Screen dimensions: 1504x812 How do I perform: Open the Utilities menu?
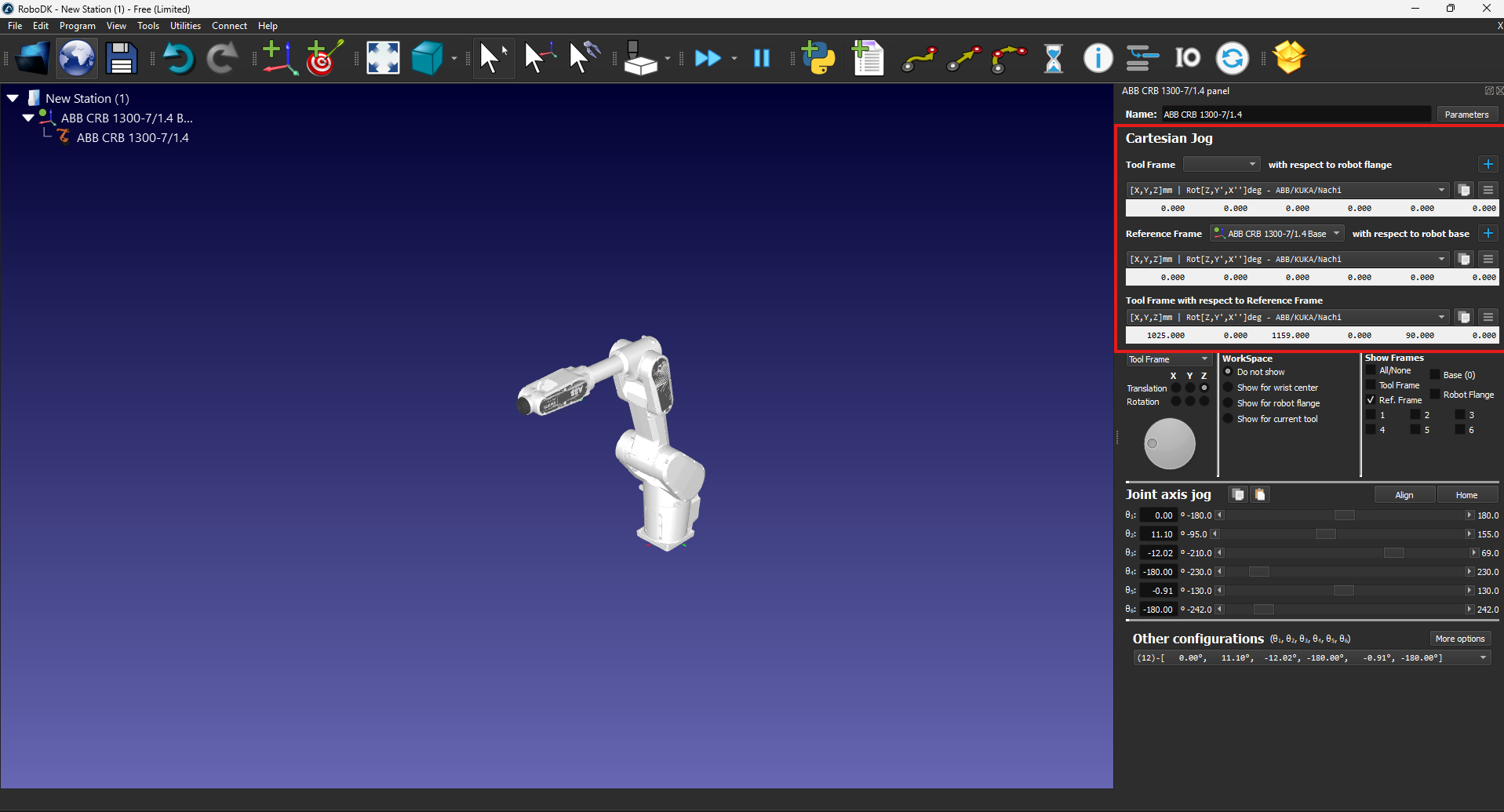[185, 26]
